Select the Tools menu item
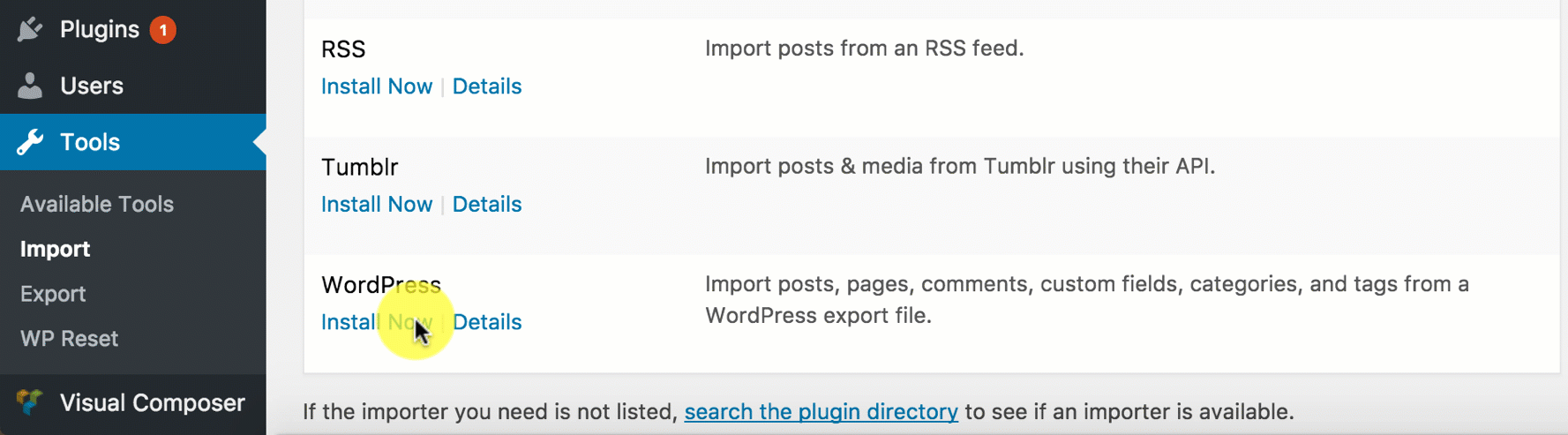Viewport: 1568px width, 435px height. [133, 142]
